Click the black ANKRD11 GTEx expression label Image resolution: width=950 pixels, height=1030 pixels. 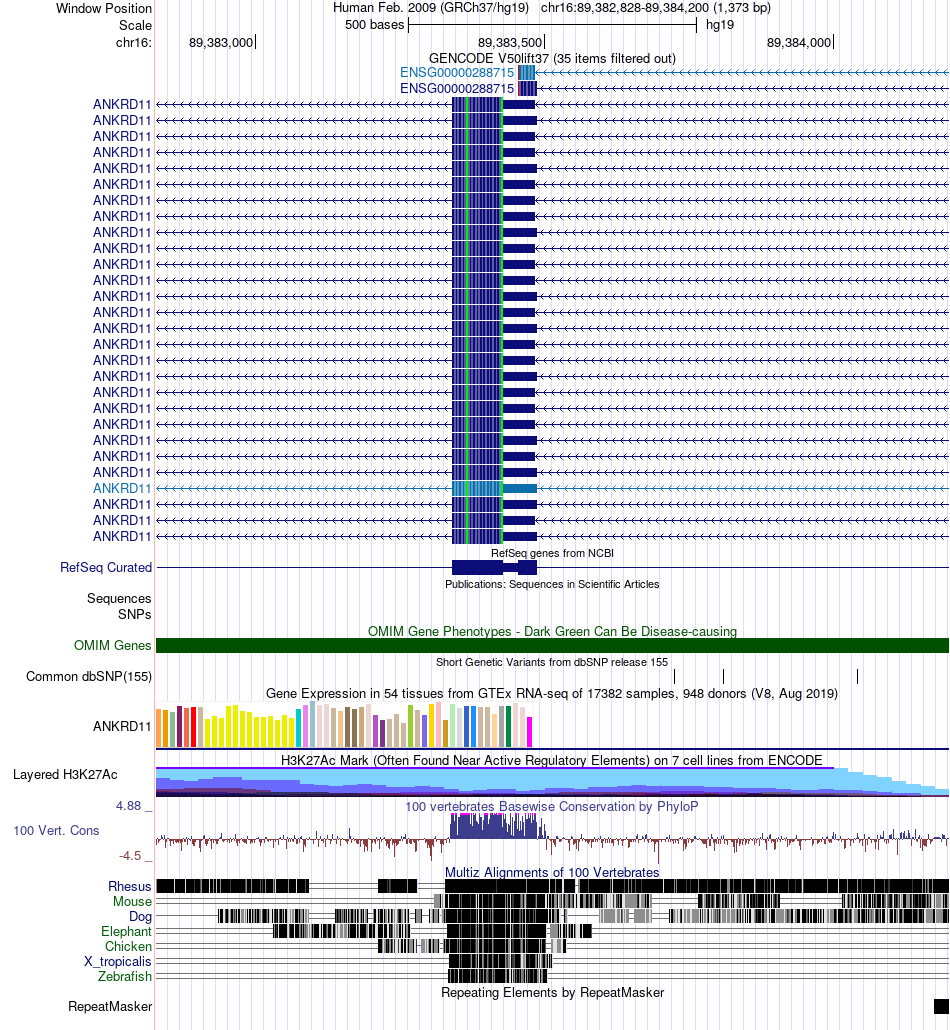122,727
